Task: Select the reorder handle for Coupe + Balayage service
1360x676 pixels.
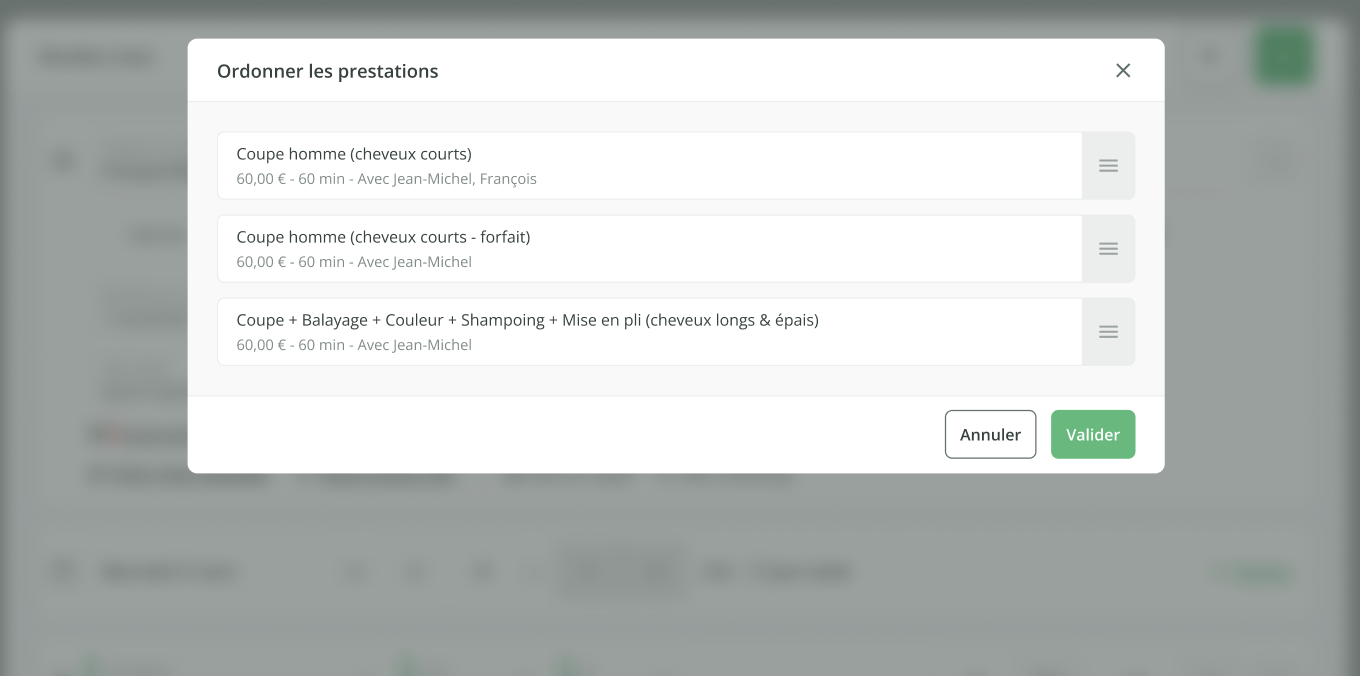Action: pos(1108,332)
